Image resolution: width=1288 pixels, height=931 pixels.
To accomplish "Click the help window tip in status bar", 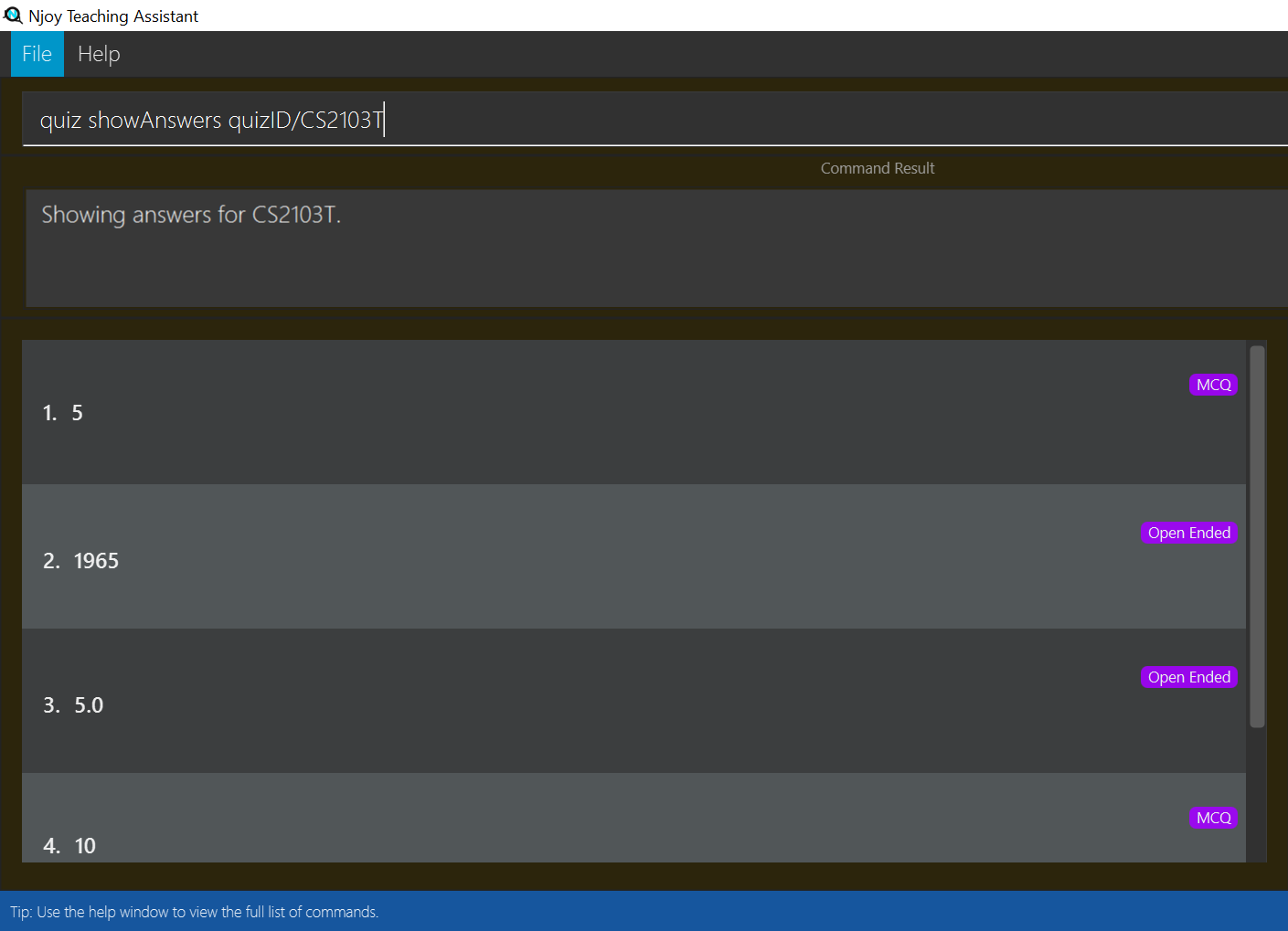I will pyautogui.click(x=194, y=912).
